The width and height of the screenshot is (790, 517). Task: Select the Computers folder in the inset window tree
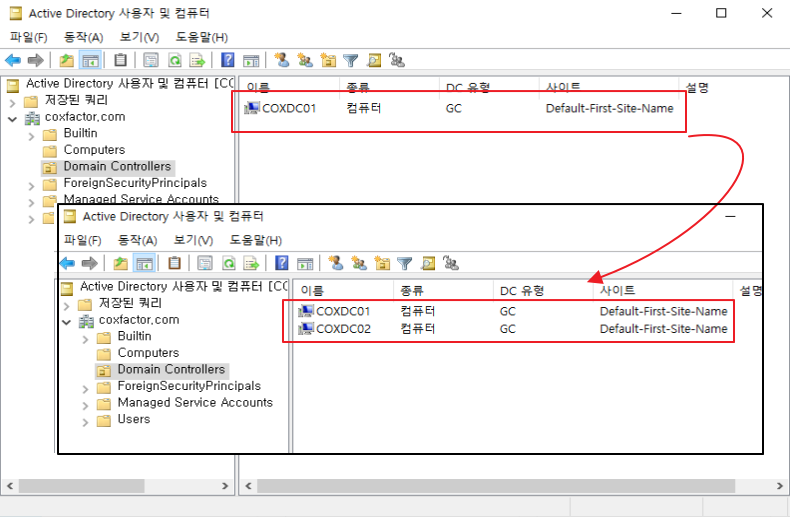point(148,353)
